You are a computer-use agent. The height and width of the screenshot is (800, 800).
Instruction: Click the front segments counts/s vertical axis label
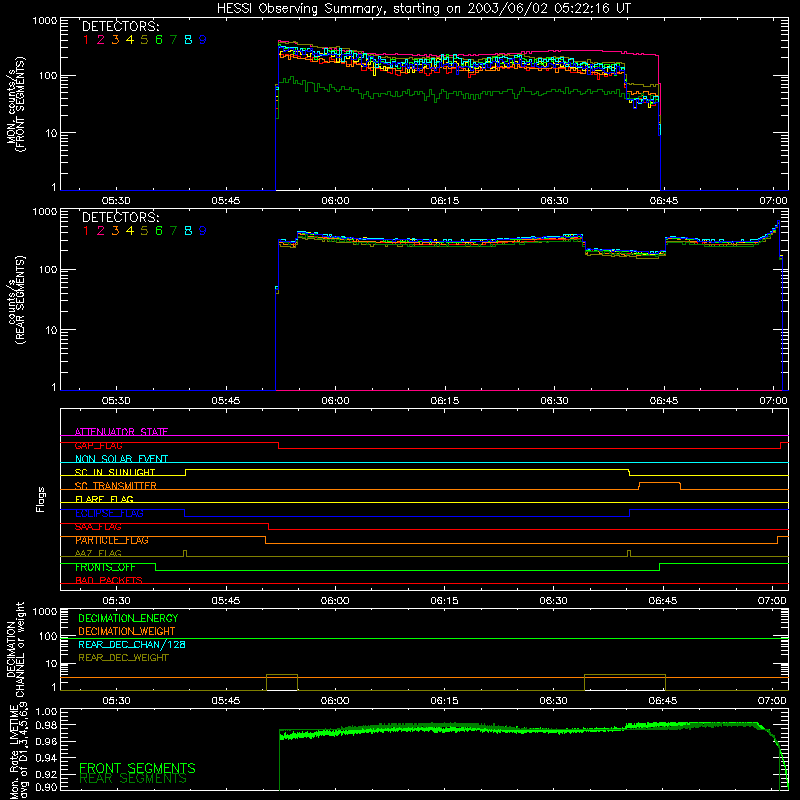(x=16, y=104)
